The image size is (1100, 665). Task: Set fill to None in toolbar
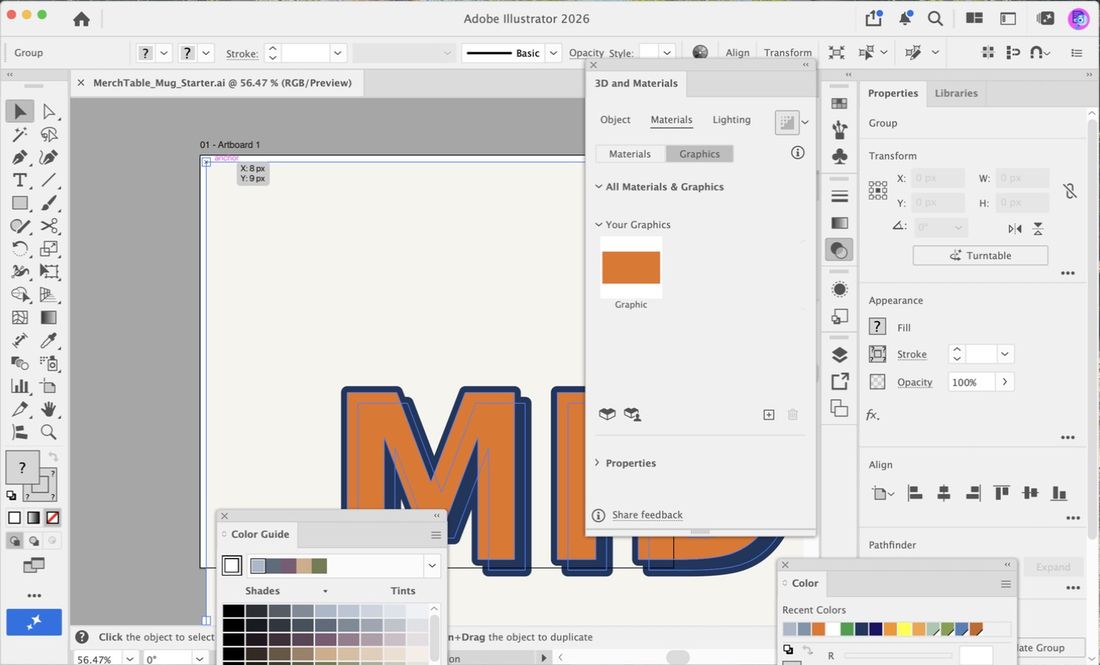pyautogui.click(x=53, y=518)
